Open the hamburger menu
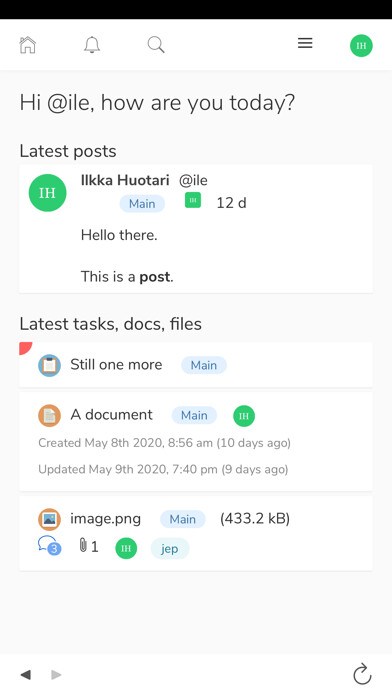Viewport: 392px width, 696px height. tap(305, 43)
